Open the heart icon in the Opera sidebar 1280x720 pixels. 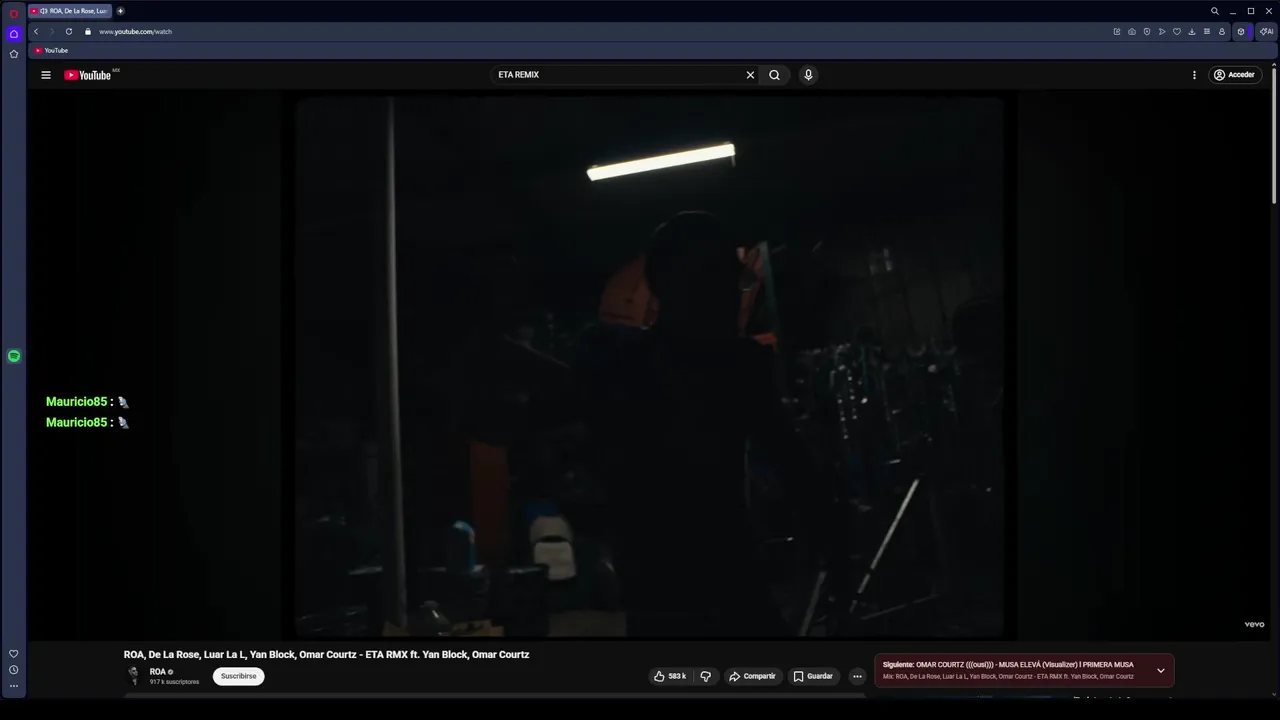click(x=13, y=654)
